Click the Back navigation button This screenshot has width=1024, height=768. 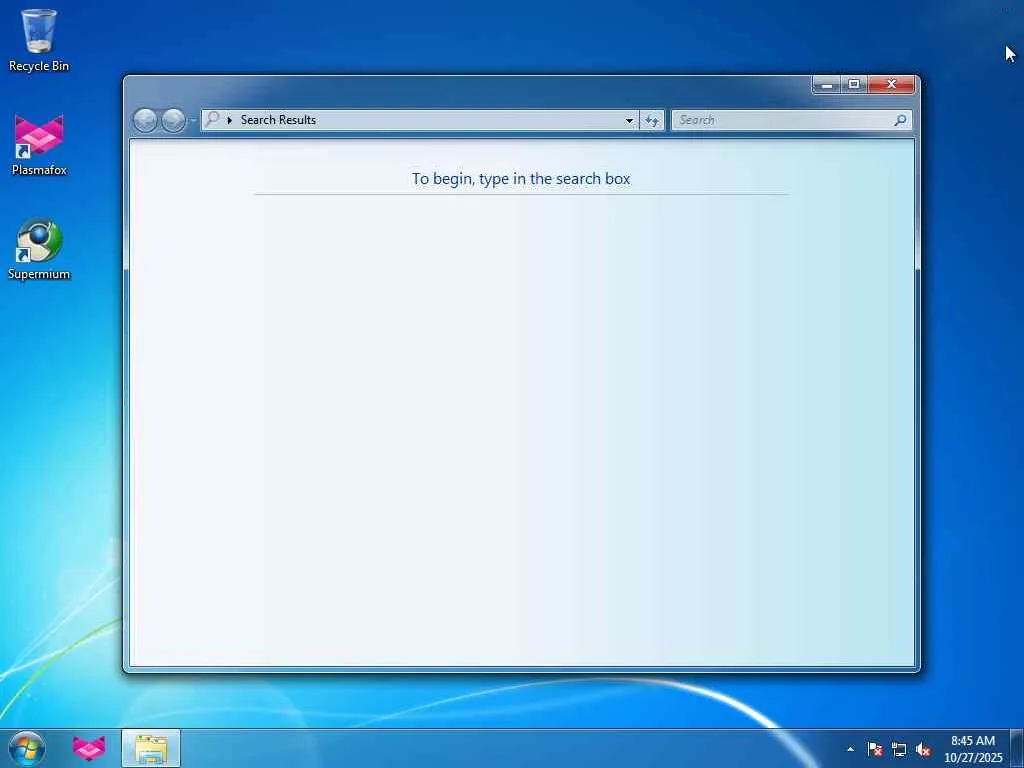(145, 120)
